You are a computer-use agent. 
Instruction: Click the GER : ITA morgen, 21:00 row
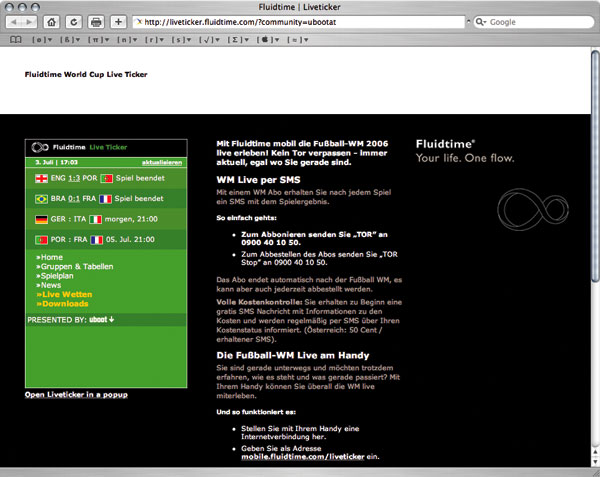pyautogui.click(x=106, y=219)
